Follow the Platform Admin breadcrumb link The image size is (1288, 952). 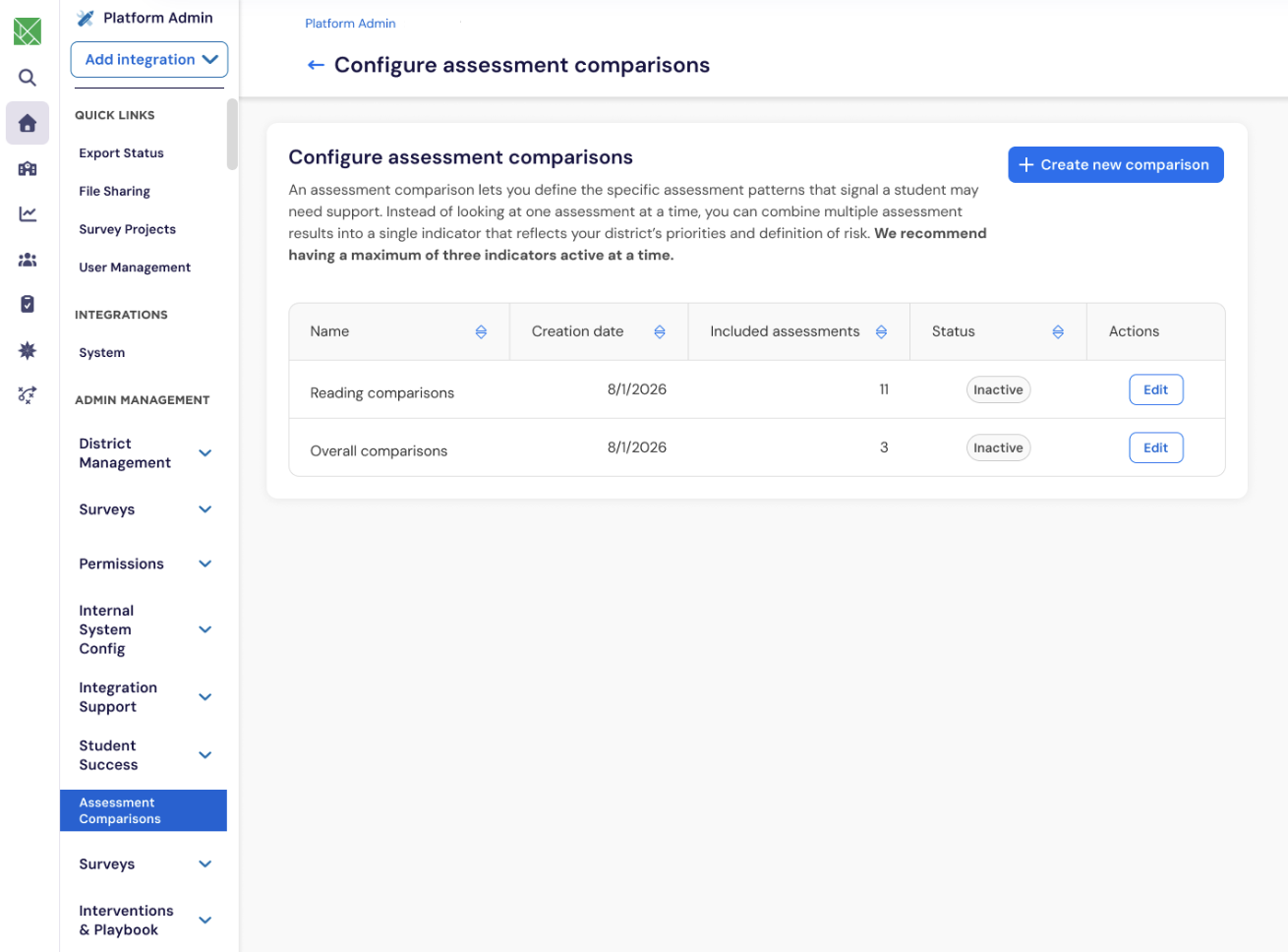(x=350, y=24)
